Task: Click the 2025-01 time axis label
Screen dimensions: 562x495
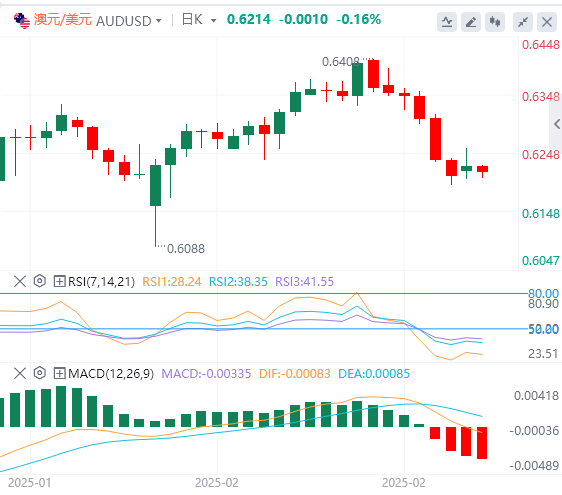Action: (29, 483)
